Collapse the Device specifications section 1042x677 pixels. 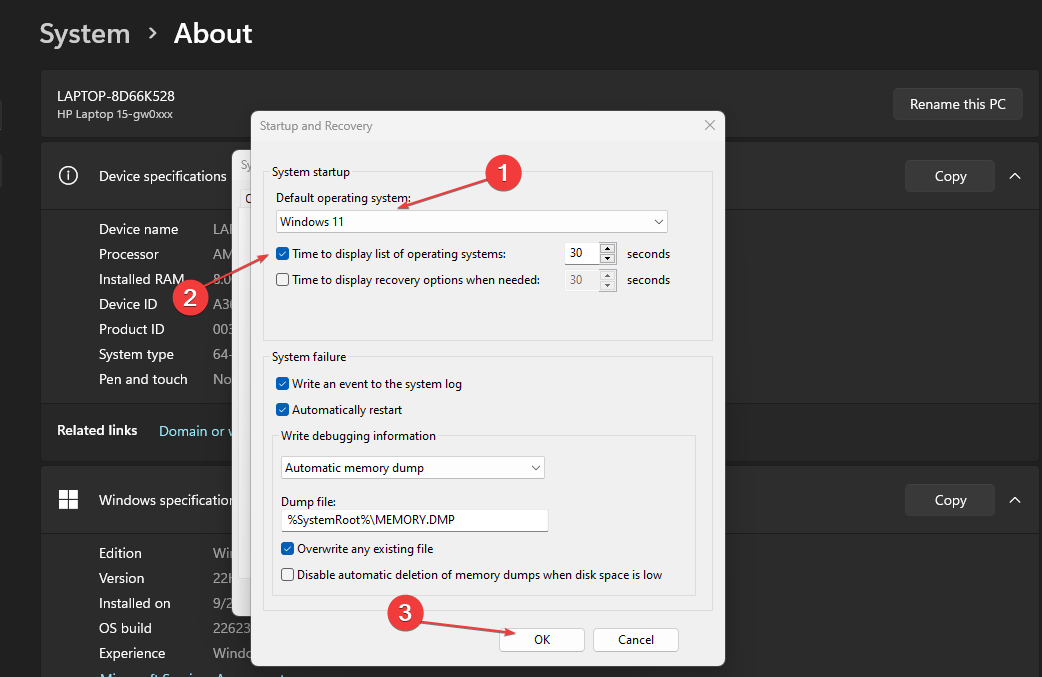click(x=1015, y=176)
